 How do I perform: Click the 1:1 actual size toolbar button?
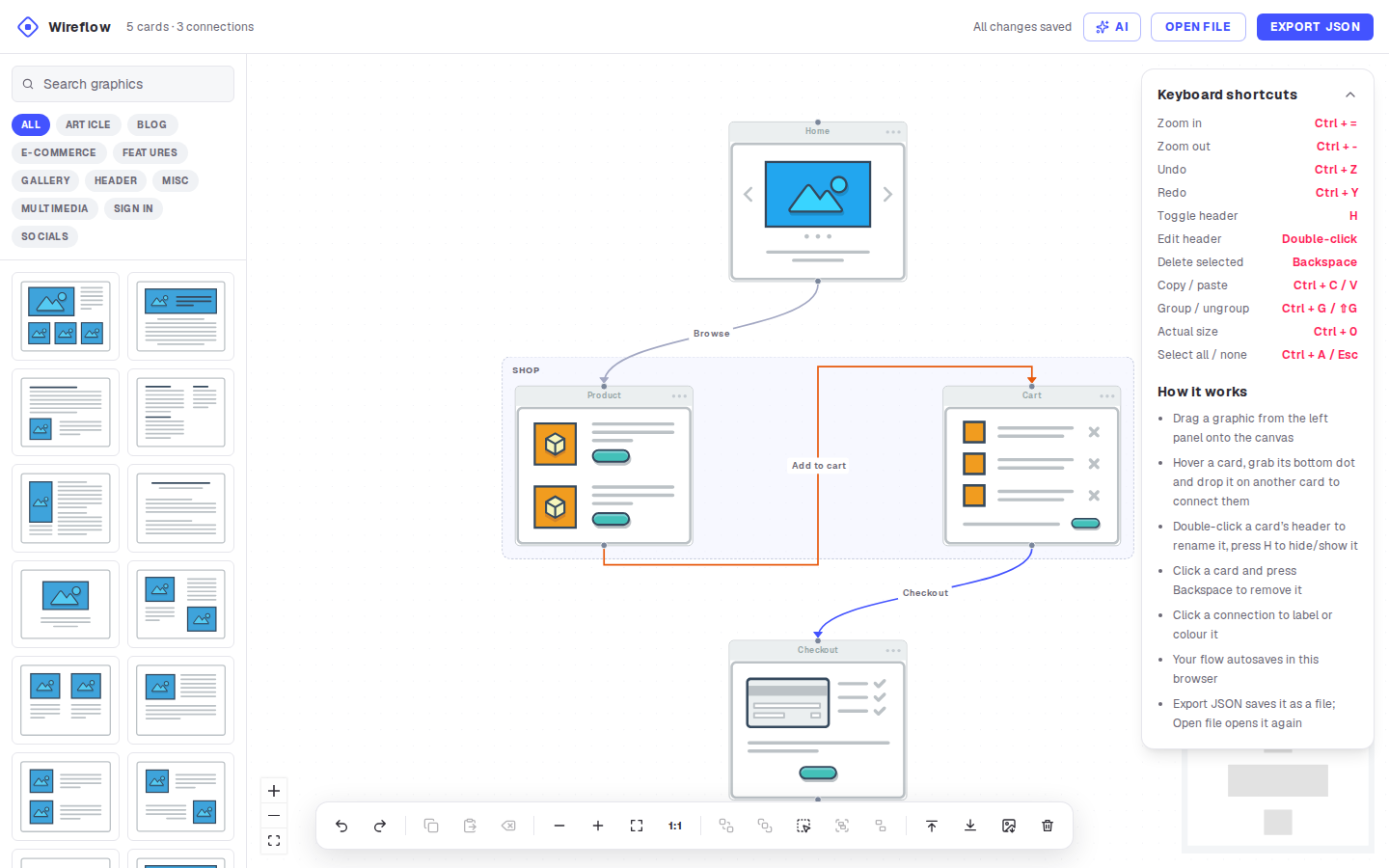coord(675,826)
